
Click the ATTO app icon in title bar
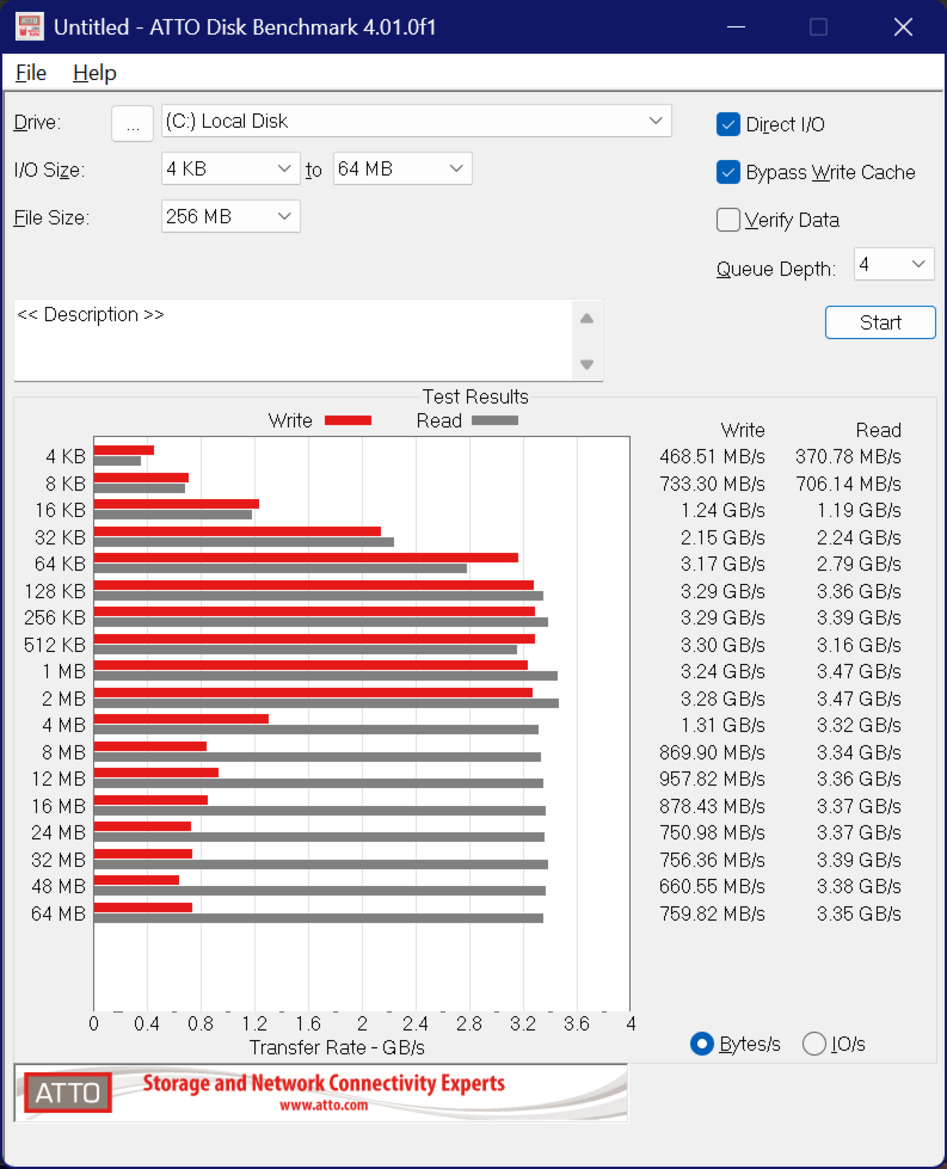tap(29, 27)
